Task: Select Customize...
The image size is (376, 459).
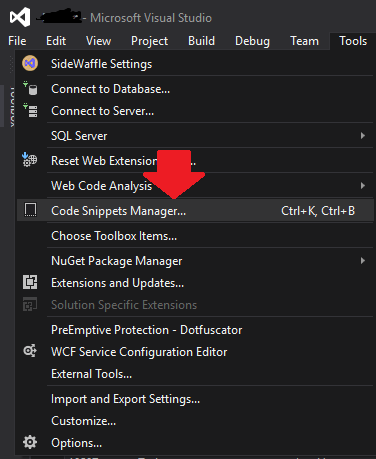Action: pyautogui.click(x=195, y=421)
